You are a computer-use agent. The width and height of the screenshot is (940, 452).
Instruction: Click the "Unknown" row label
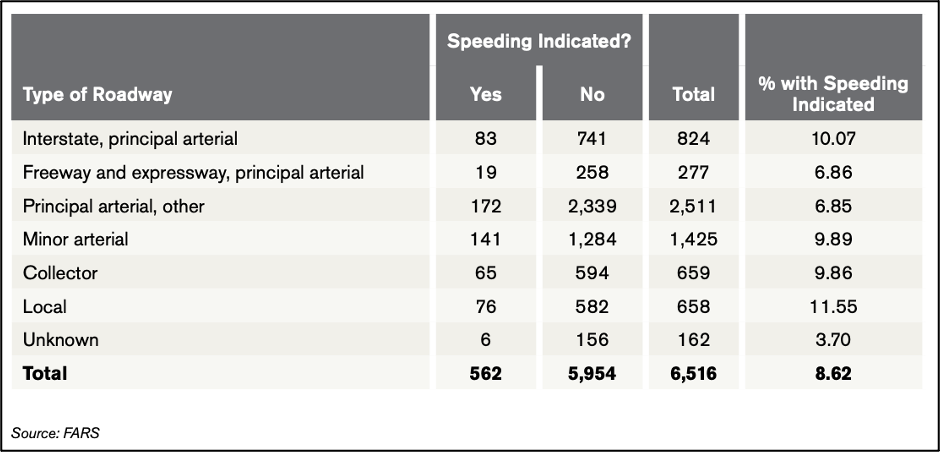tap(60, 340)
